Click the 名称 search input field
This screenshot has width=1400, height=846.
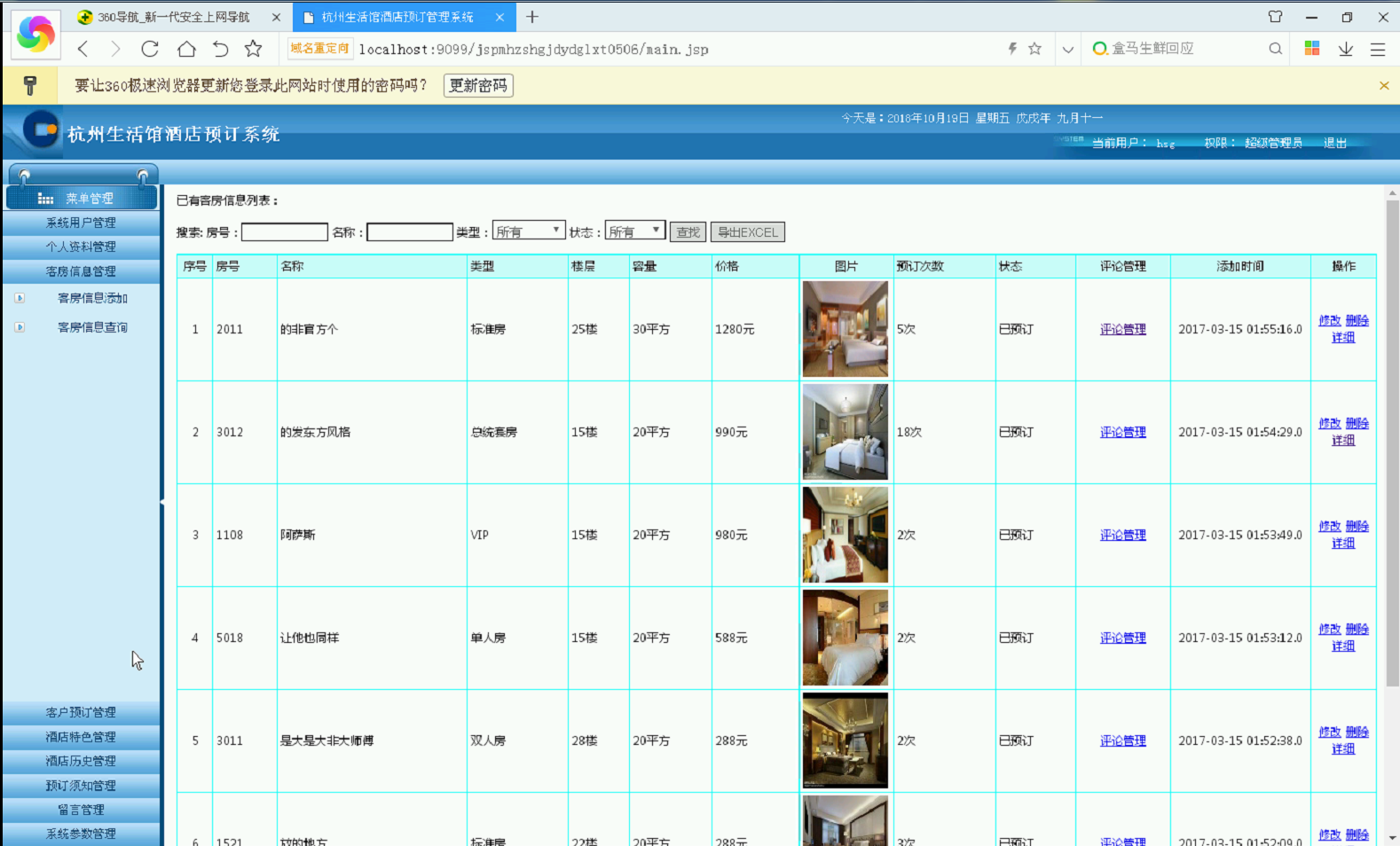[410, 232]
